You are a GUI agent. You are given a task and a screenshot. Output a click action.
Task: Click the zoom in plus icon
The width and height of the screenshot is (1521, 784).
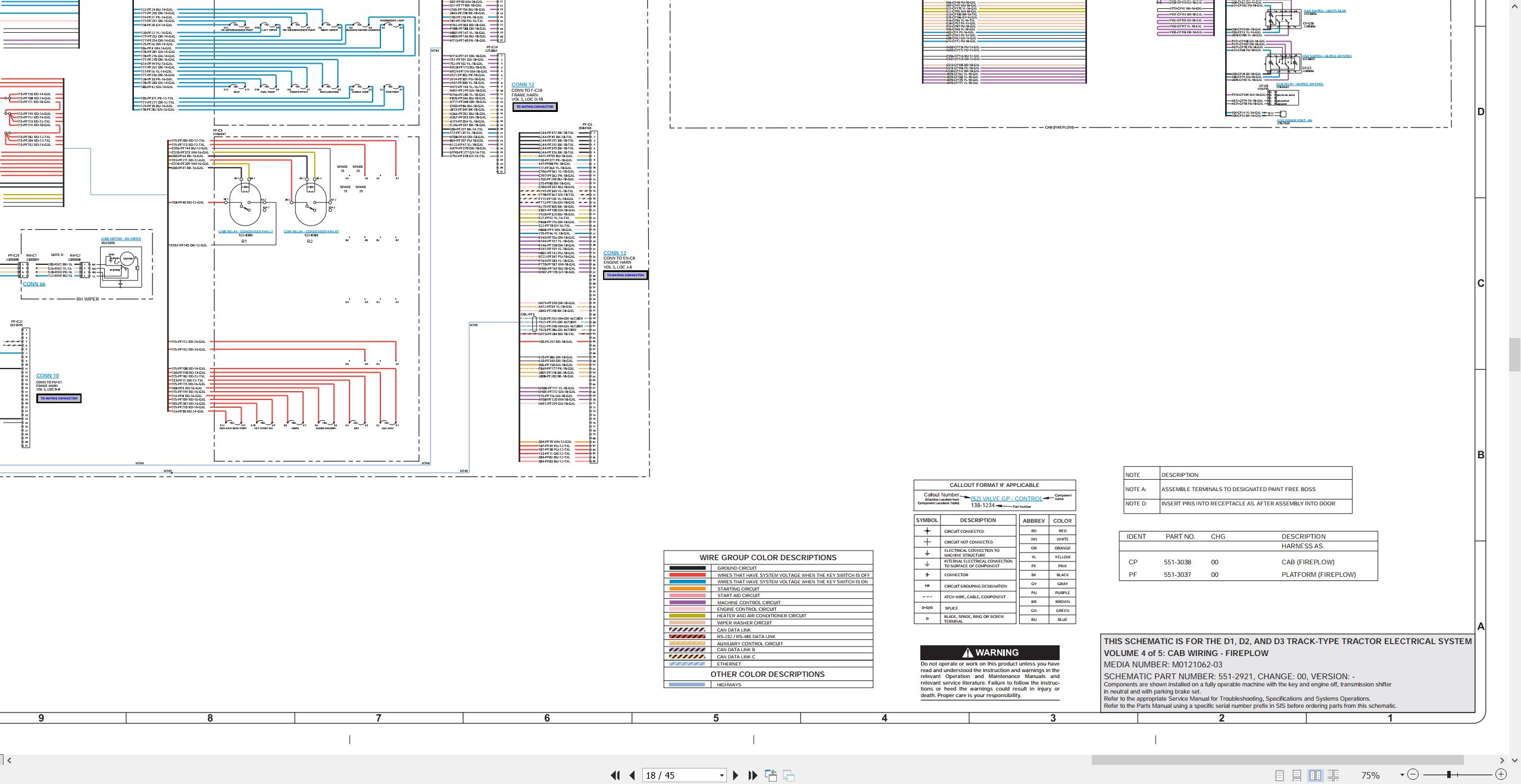point(1501,774)
